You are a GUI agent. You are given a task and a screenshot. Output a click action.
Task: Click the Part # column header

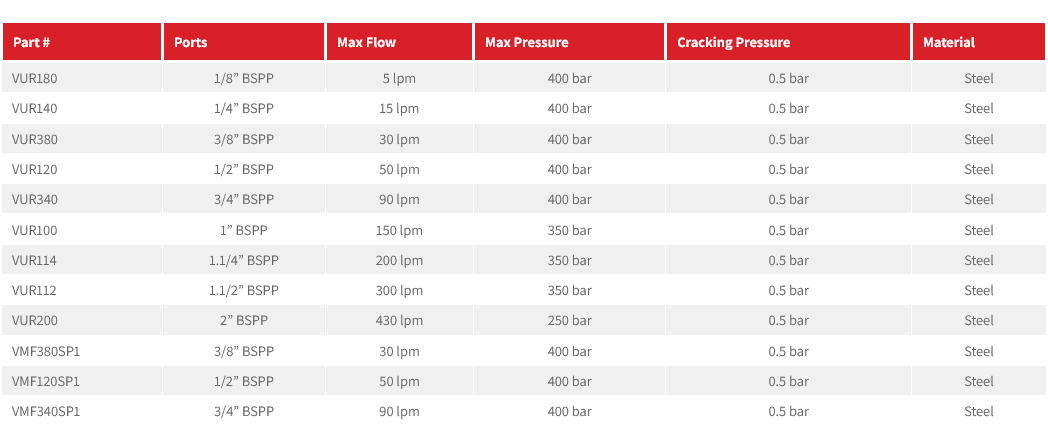(31, 43)
